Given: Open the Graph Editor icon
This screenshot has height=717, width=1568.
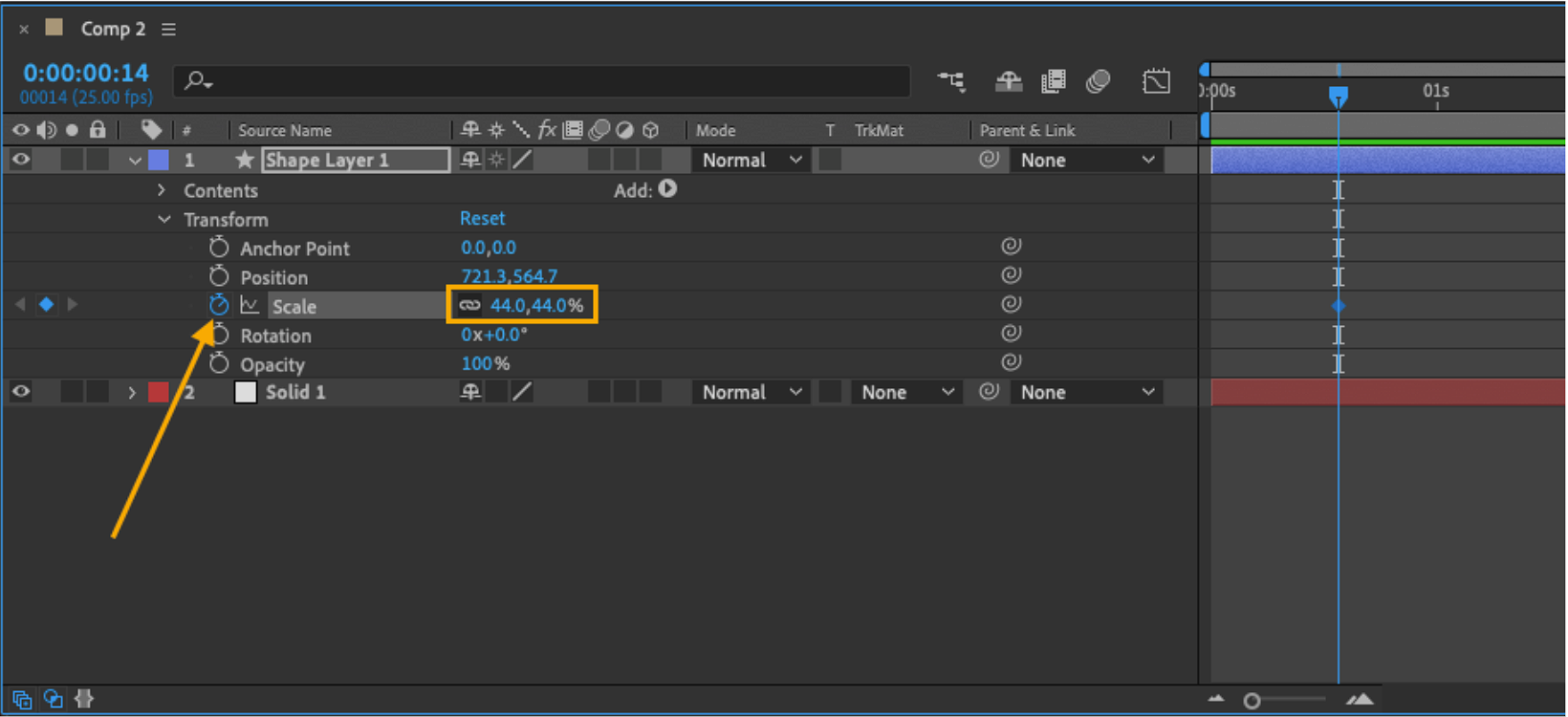Looking at the screenshot, I should pyautogui.click(x=1156, y=82).
